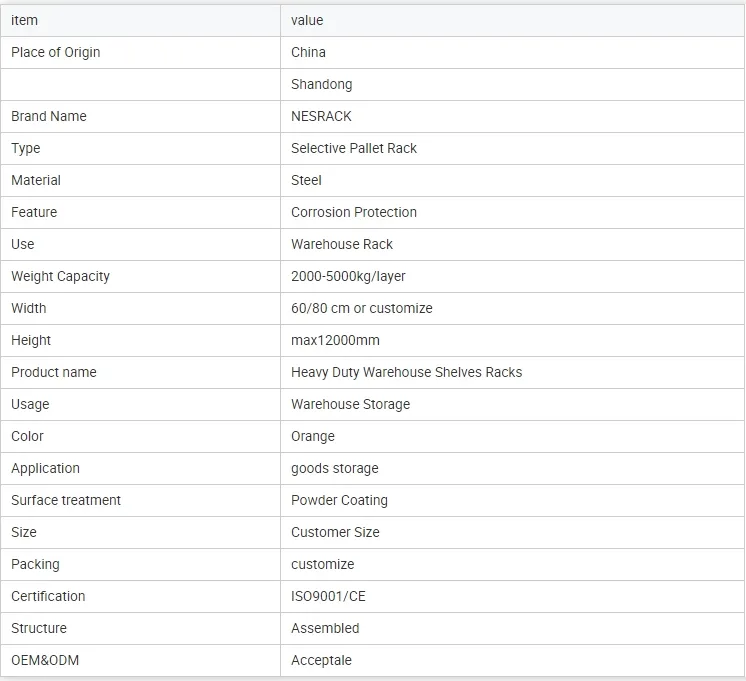Click the 'Warehouse Rack' use value
Screen dimensions: 746x681
pyautogui.click(x=342, y=244)
